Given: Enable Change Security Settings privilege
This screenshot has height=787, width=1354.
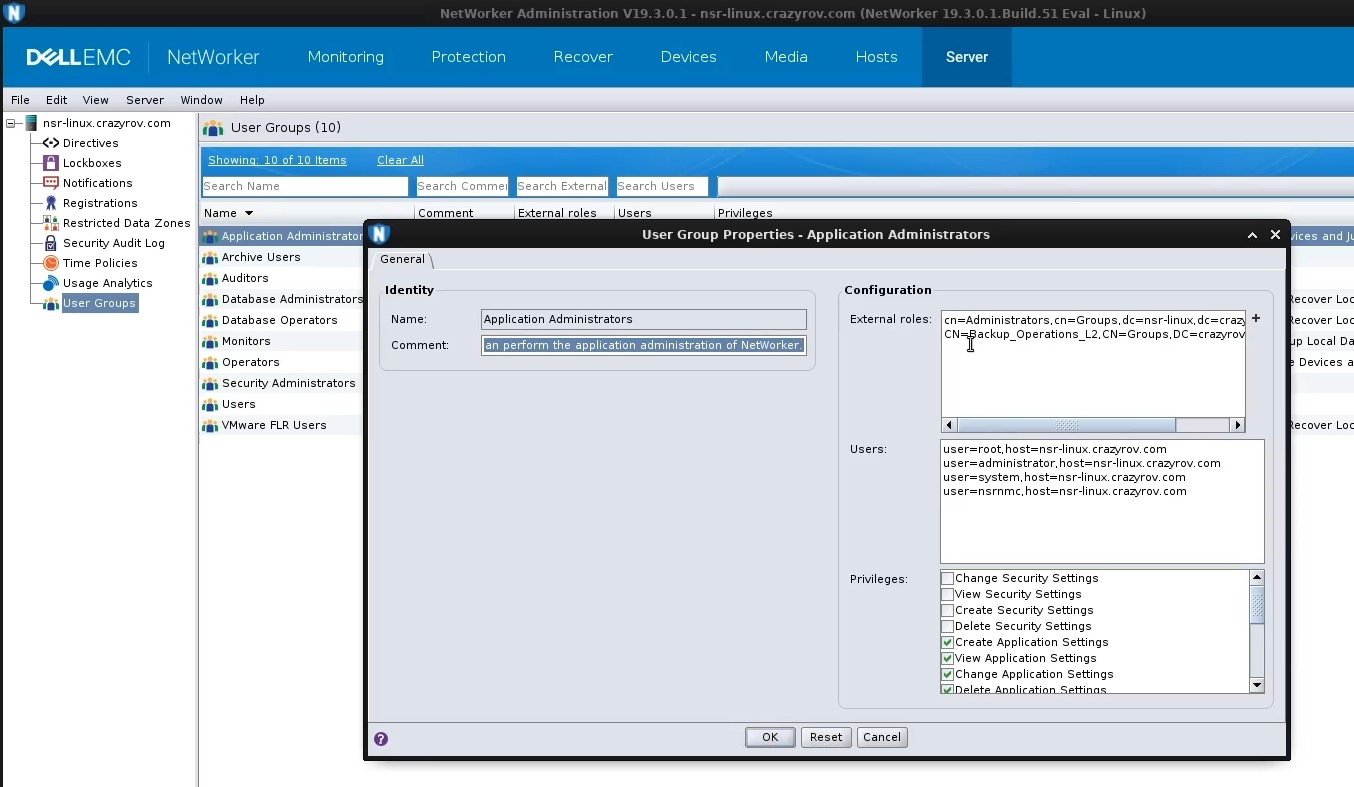Looking at the screenshot, I should coord(947,578).
